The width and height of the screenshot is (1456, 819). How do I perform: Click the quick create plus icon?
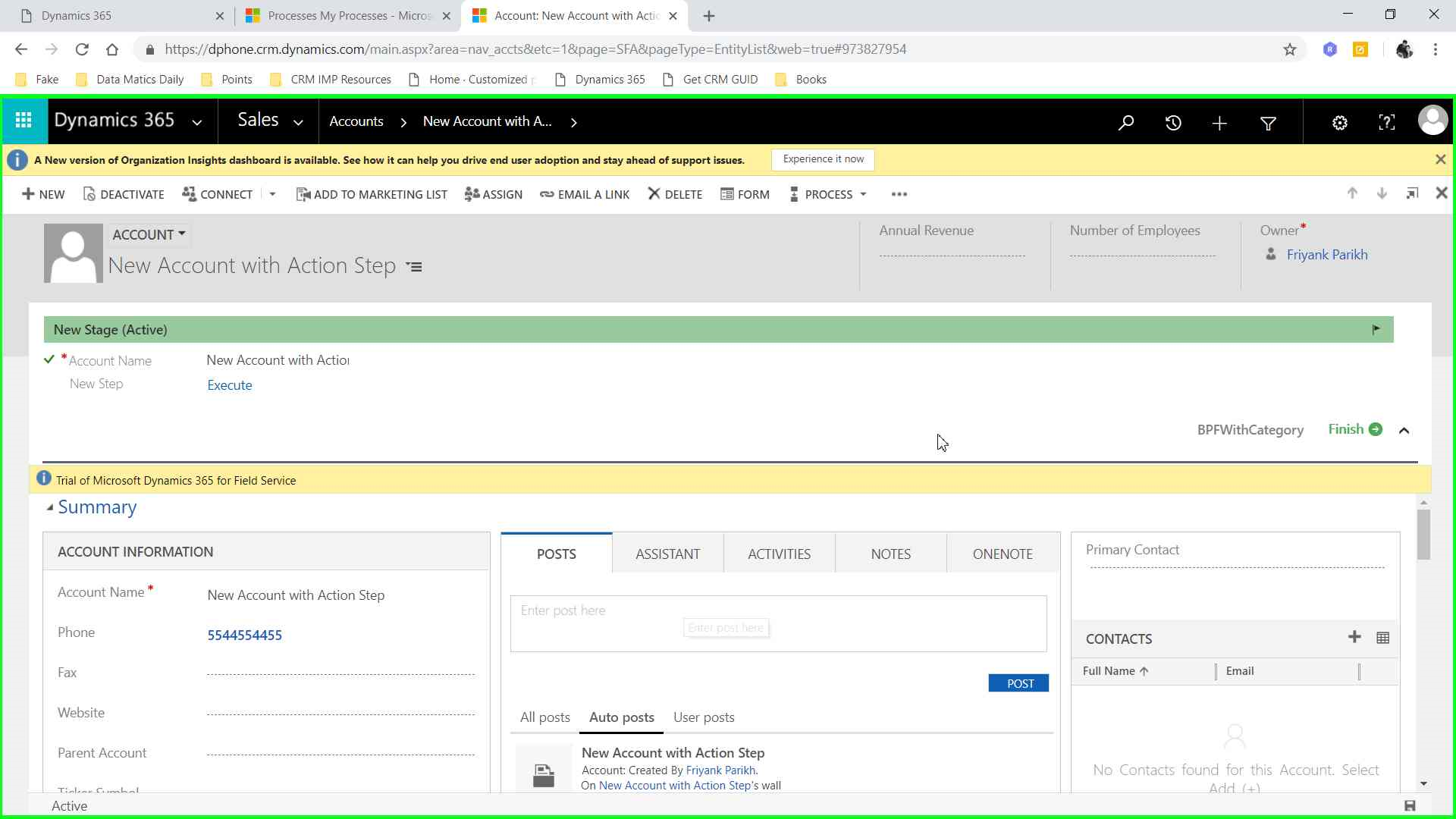1219,123
